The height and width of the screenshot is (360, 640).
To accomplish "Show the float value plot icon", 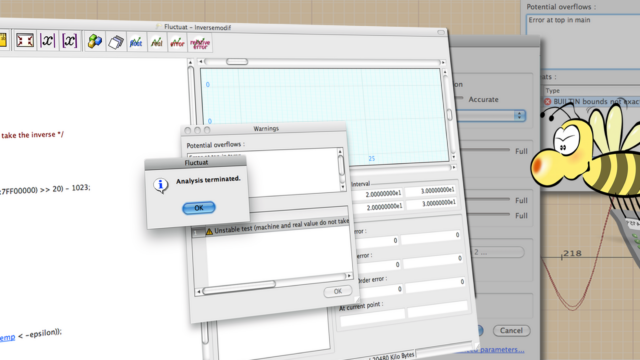I will tap(136, 42).
